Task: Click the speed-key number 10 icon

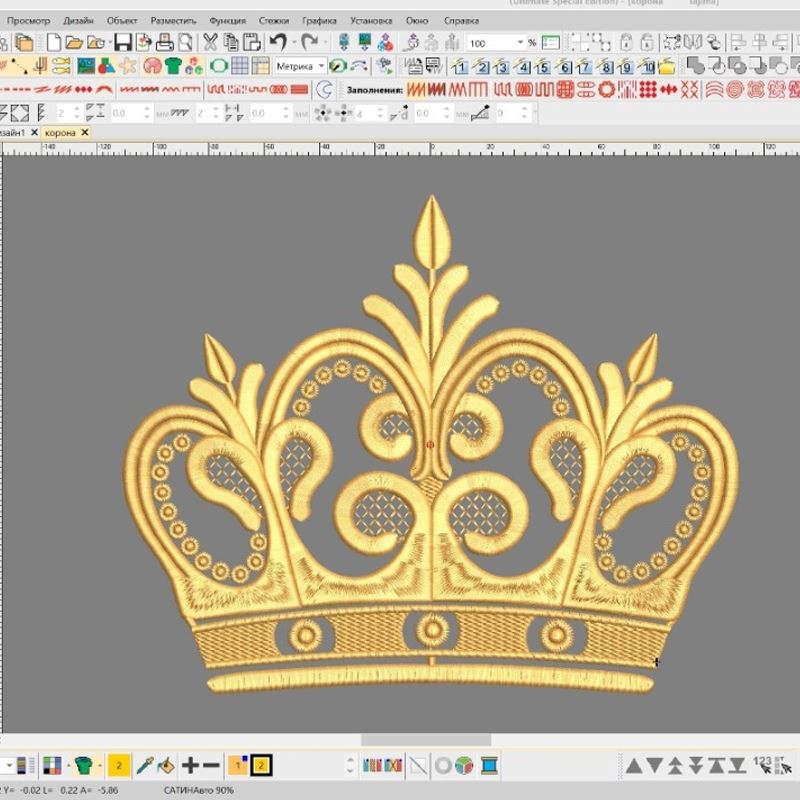Action: (646, 66)
